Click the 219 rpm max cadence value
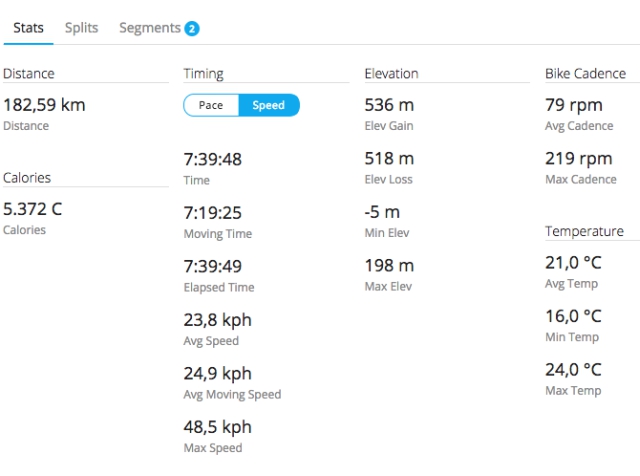Screen dimensions: 640x476 (578, 159)
